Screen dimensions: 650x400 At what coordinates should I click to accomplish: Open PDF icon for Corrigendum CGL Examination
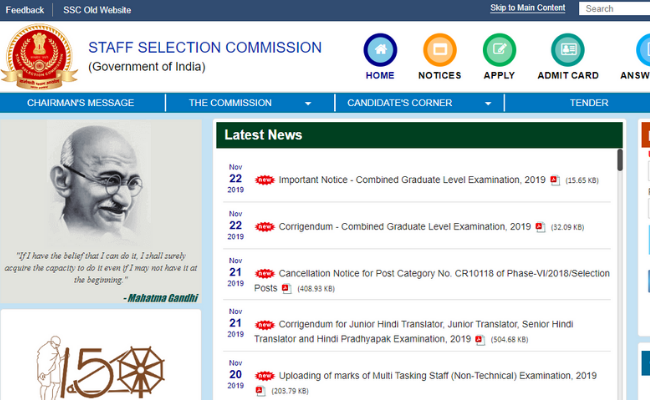540,227
